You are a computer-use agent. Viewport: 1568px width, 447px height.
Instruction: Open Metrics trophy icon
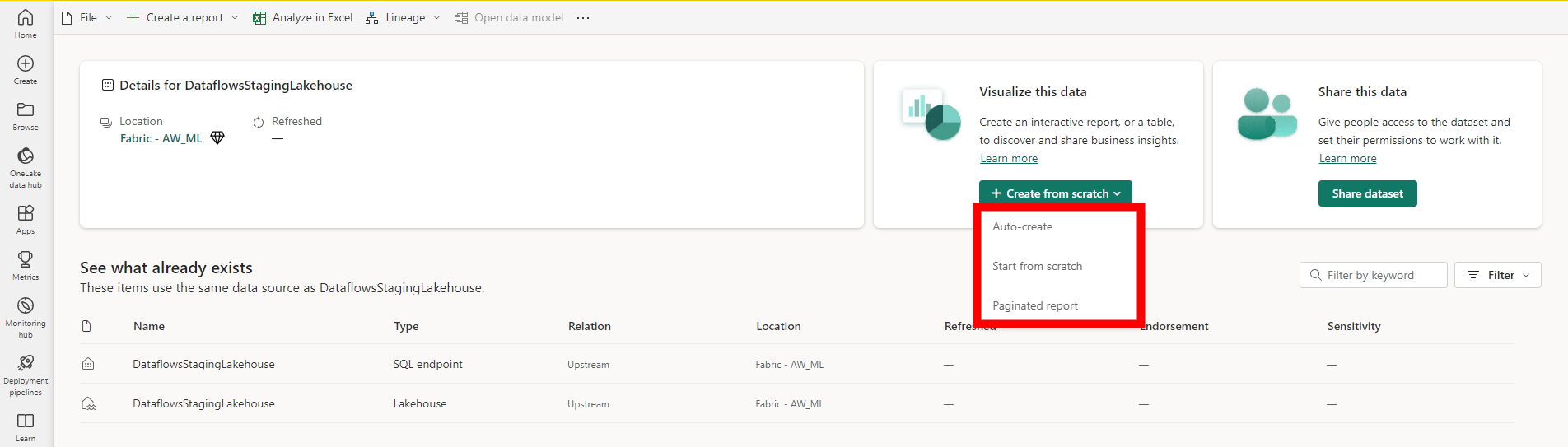(26, 259)
